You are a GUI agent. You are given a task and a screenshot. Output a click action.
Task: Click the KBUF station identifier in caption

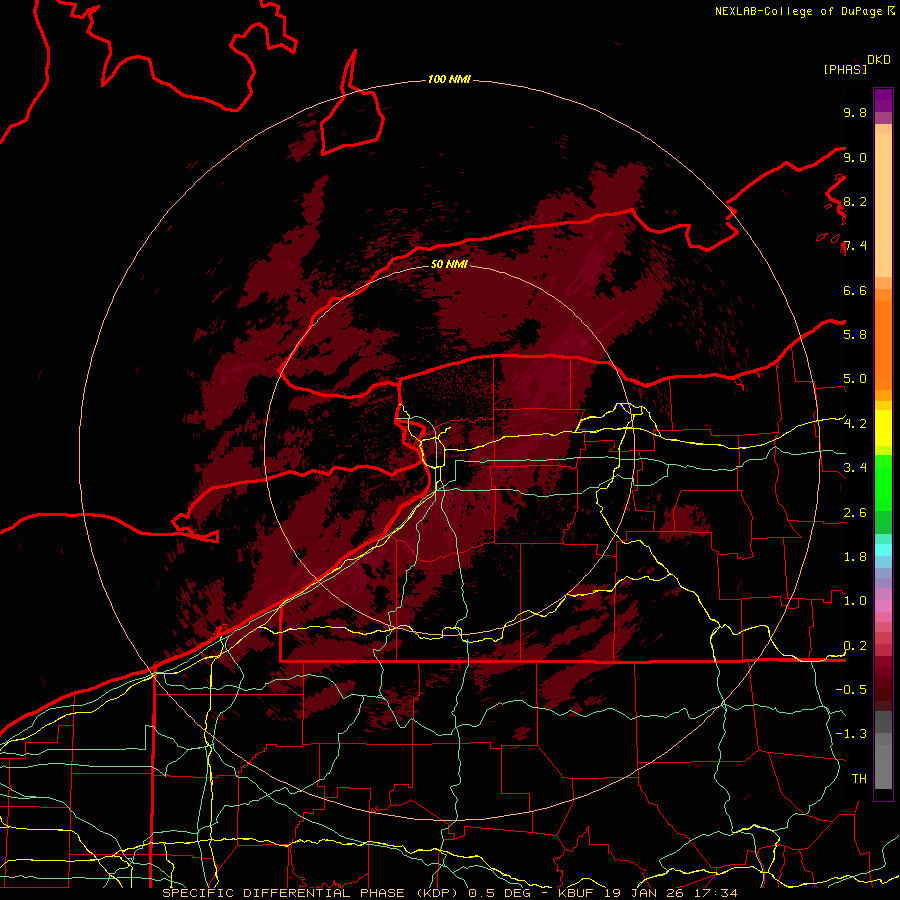click(577, 893)
